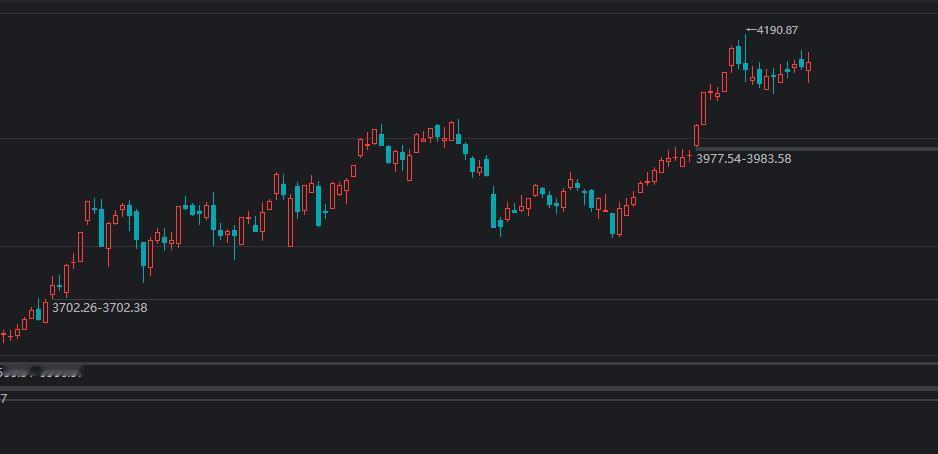The height and width of the screenshot is (454, 938).
Task: Click the peak candlestick marked by 4190.87
Action: 745,58
